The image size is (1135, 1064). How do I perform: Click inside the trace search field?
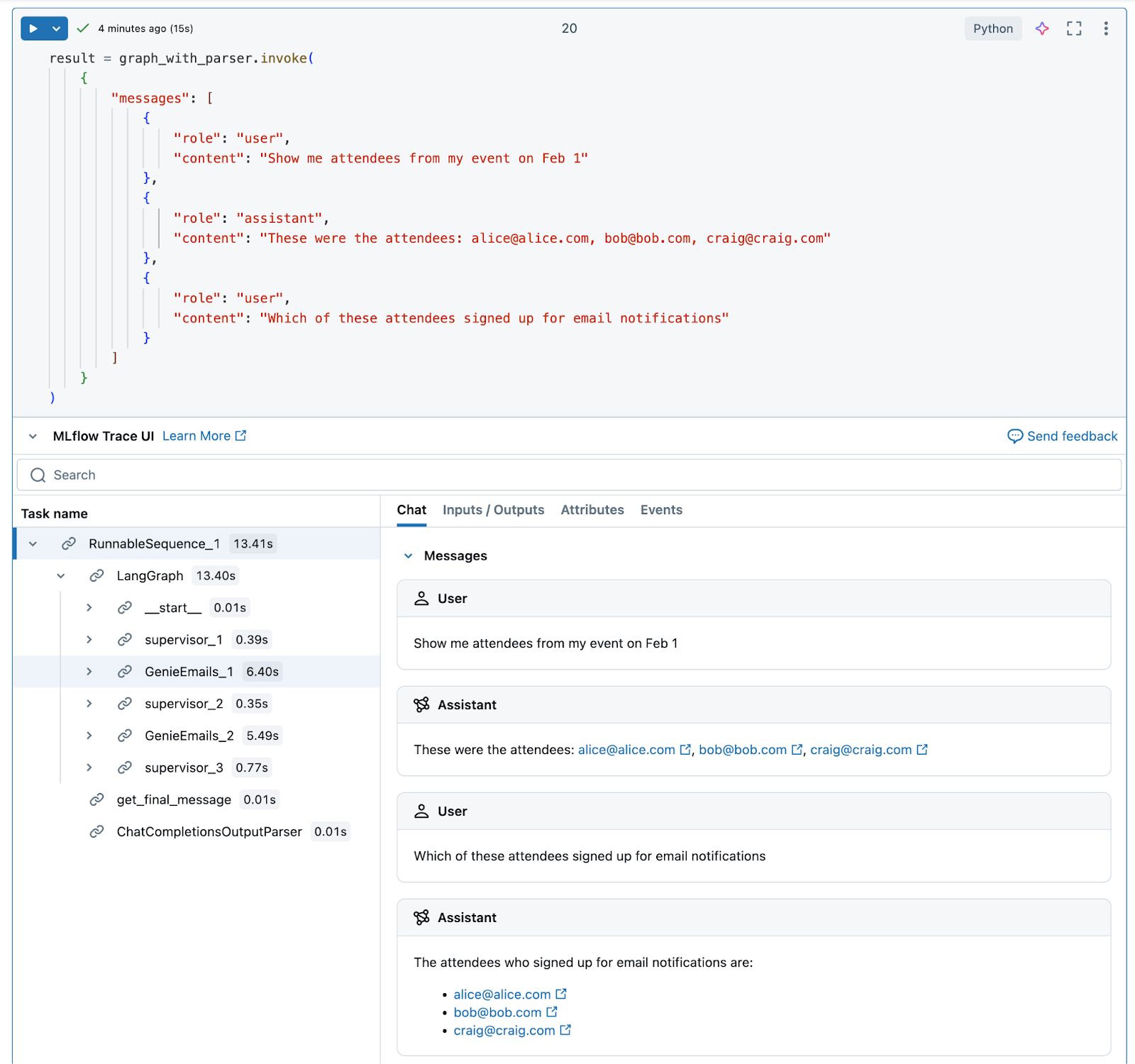tap(284, 475)
